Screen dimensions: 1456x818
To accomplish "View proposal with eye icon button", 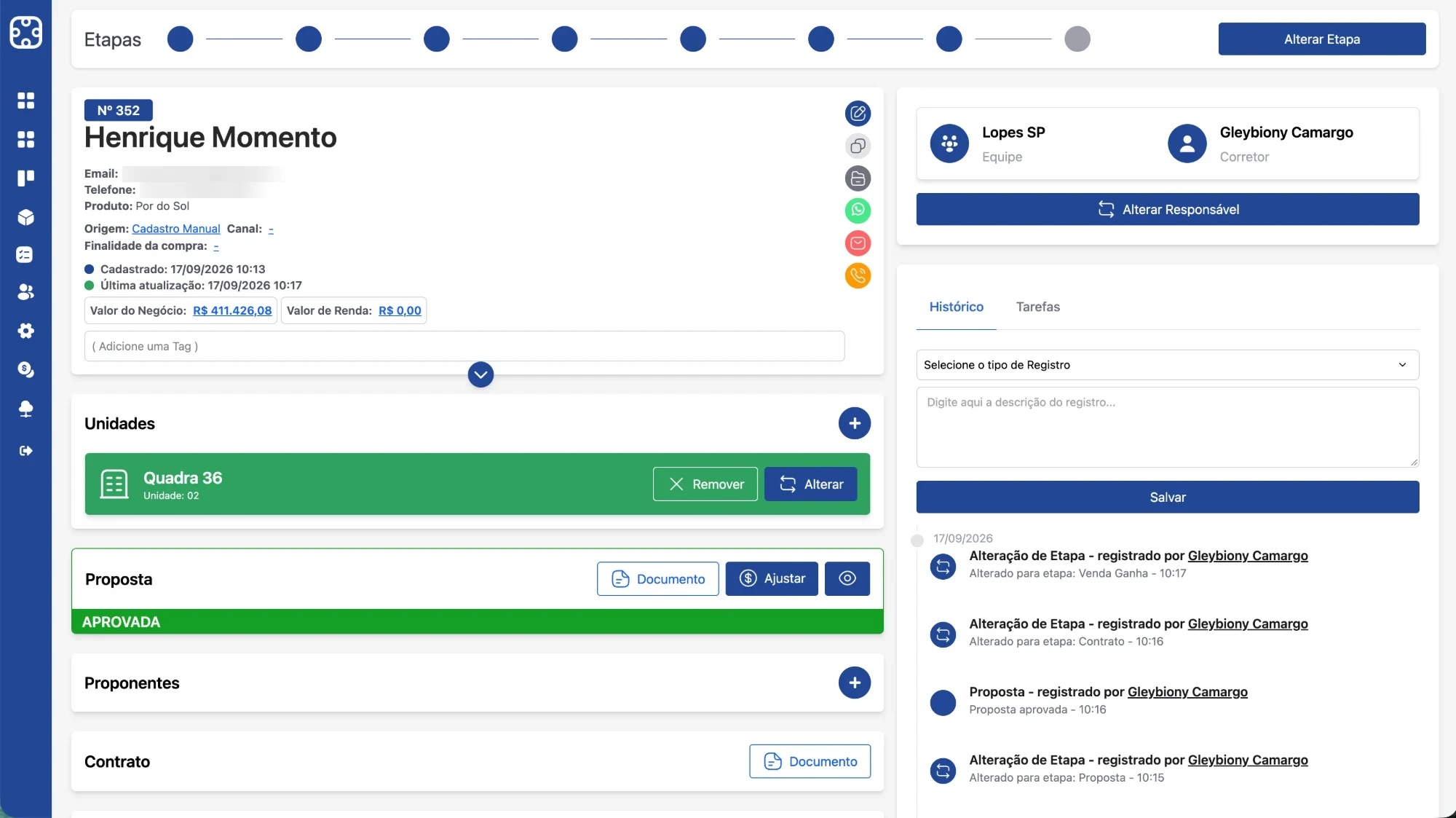I will click(847, 578).
